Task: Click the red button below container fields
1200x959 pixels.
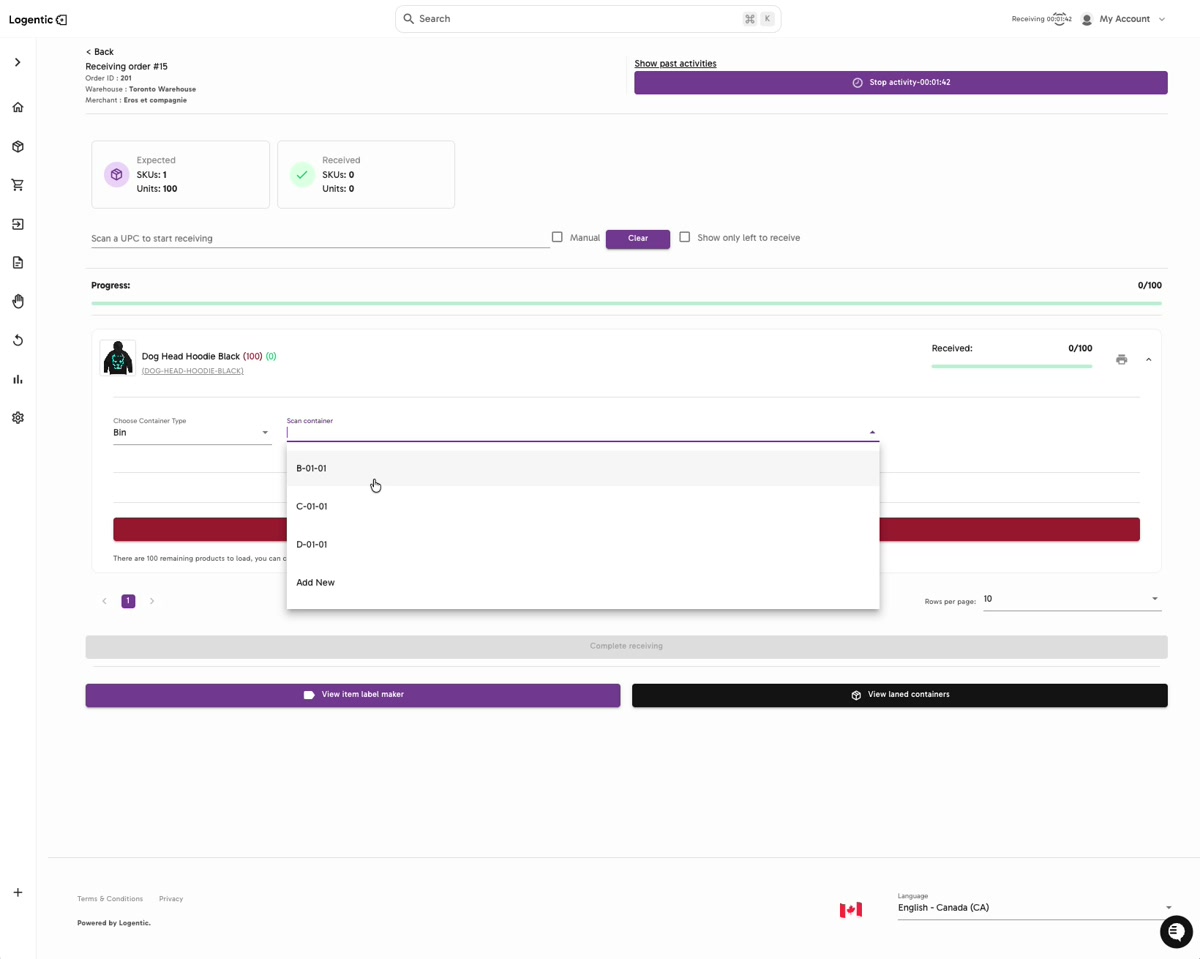Action: 626,529
